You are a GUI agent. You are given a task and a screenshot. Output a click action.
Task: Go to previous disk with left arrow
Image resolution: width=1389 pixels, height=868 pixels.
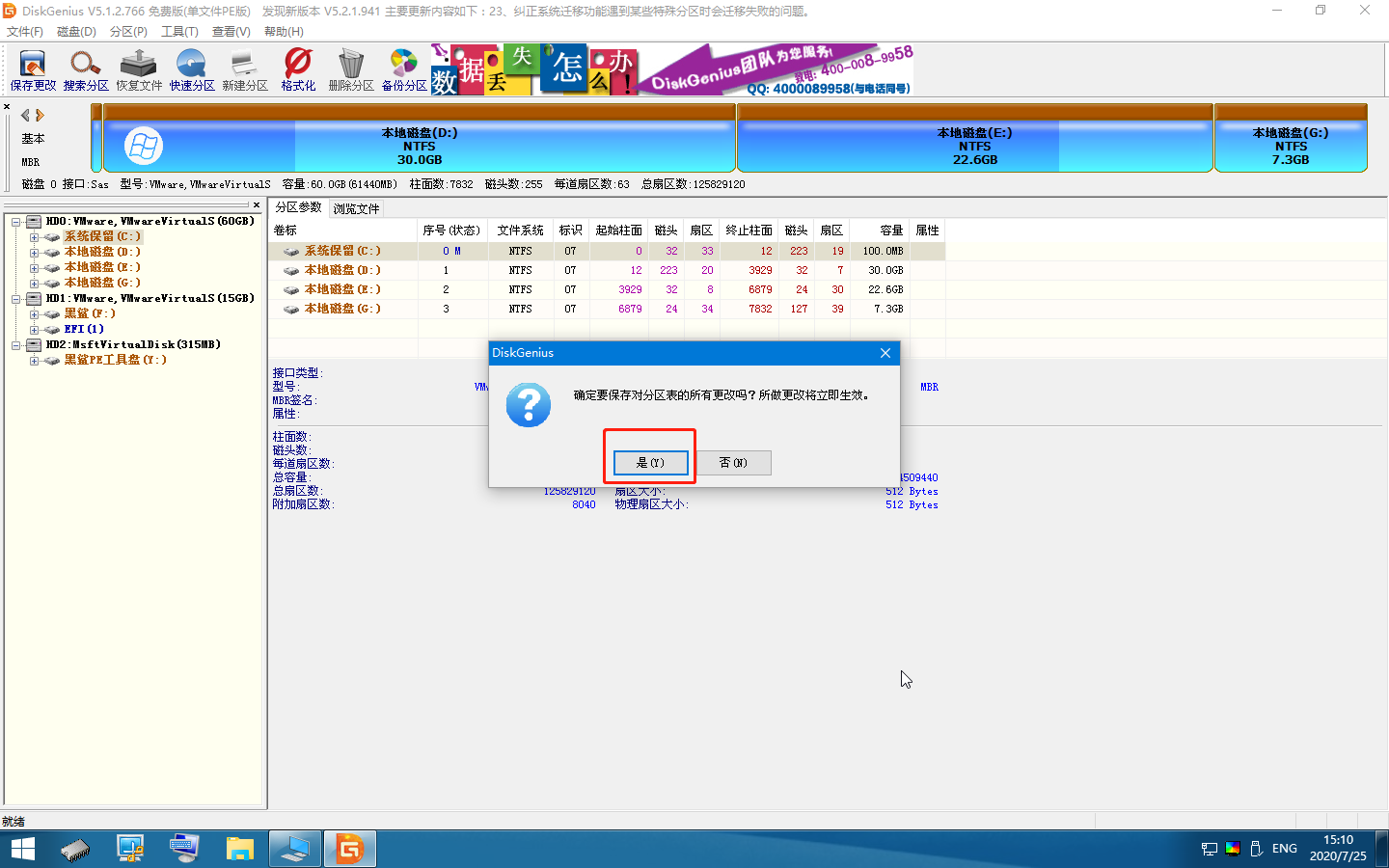[25, 115]
